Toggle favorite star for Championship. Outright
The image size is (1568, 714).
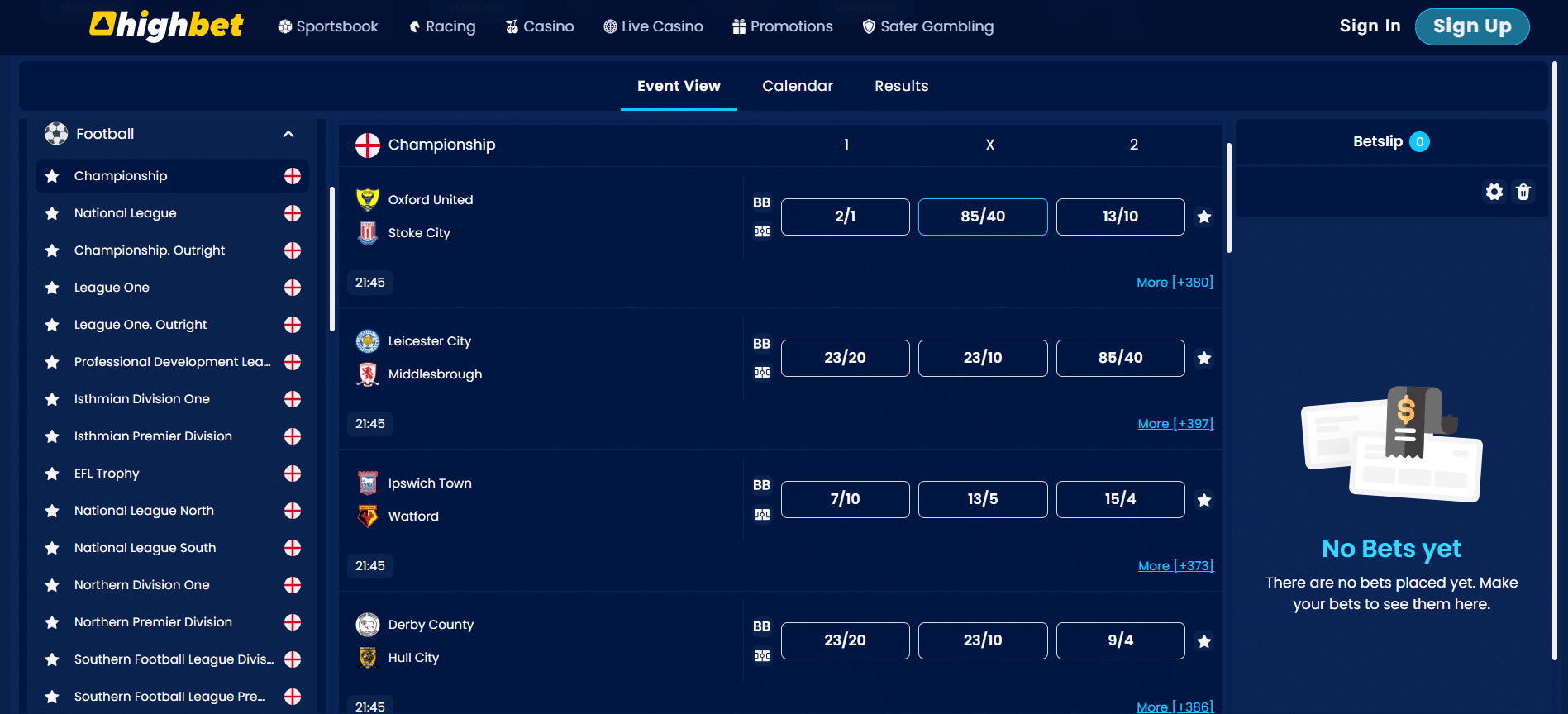pos(52,250)
